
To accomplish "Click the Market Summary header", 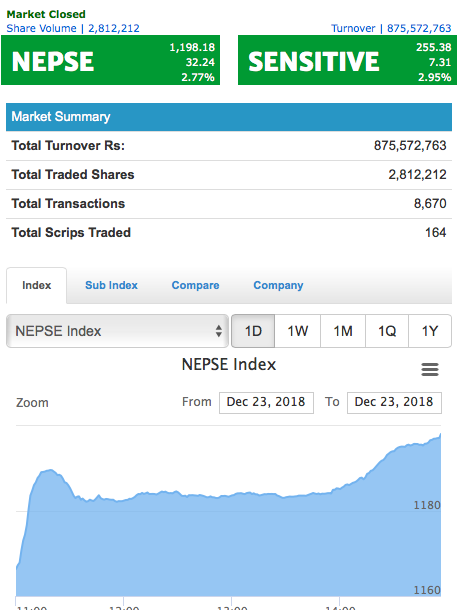I will 229,117.
